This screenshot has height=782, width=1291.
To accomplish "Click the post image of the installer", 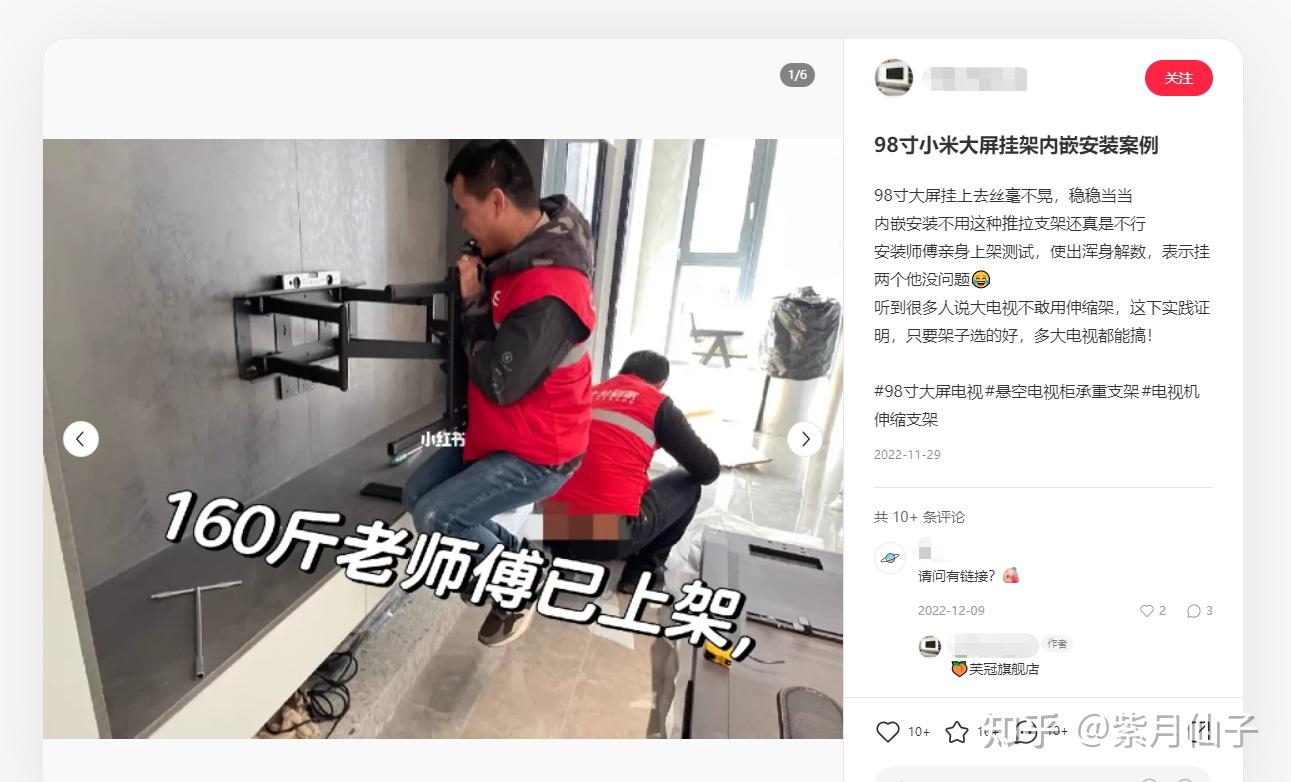I will coord(443,439).
